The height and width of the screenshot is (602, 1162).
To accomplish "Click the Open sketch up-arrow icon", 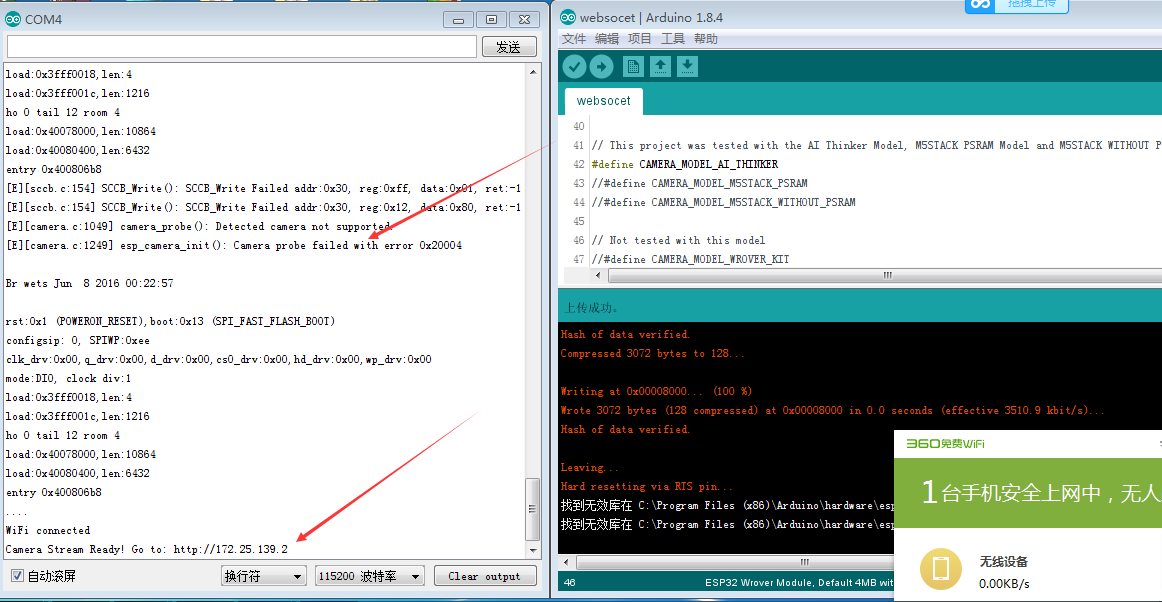I will [x=660, y=67].
